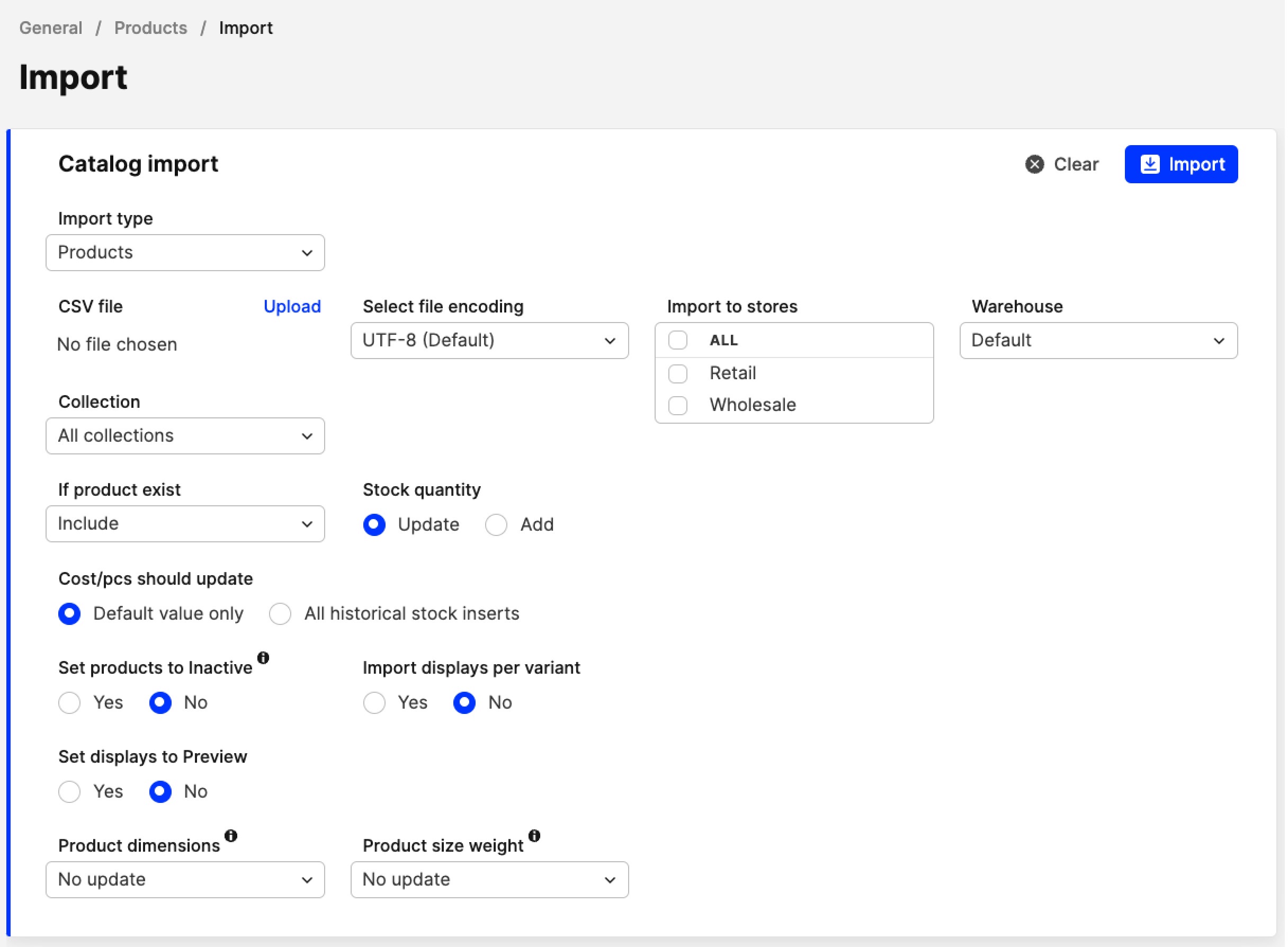
Task: Select All historical stock inserts radio
Action: pos(281,614)
